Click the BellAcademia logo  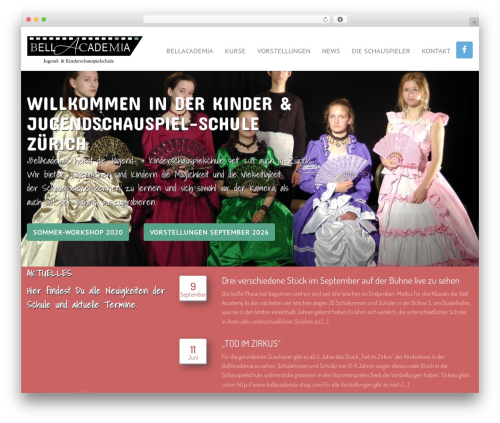point(85,50)
